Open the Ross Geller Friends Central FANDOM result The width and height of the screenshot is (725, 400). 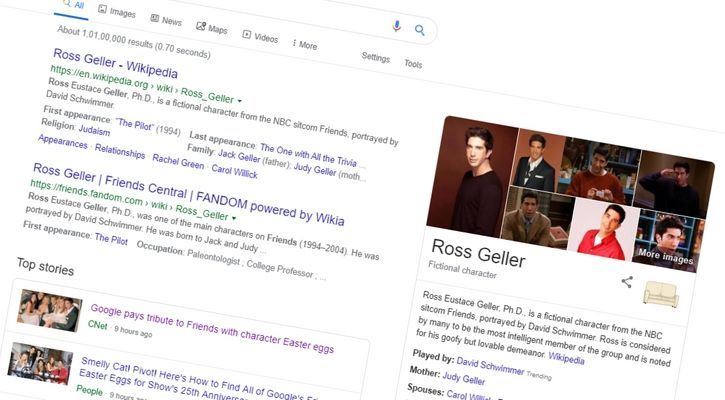point(188,194)
